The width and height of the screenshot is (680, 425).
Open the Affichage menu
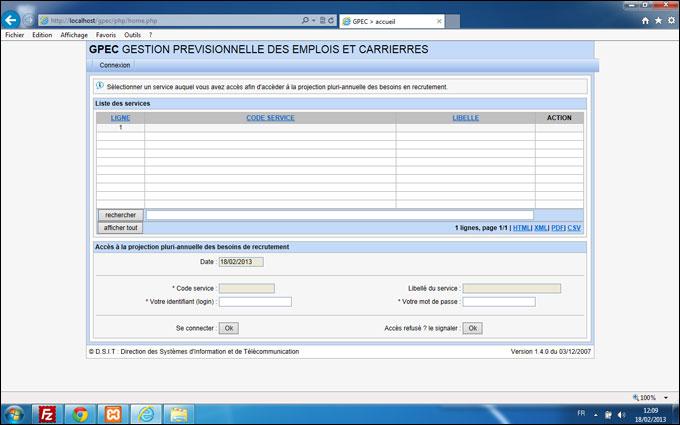[x=74, y=34]
